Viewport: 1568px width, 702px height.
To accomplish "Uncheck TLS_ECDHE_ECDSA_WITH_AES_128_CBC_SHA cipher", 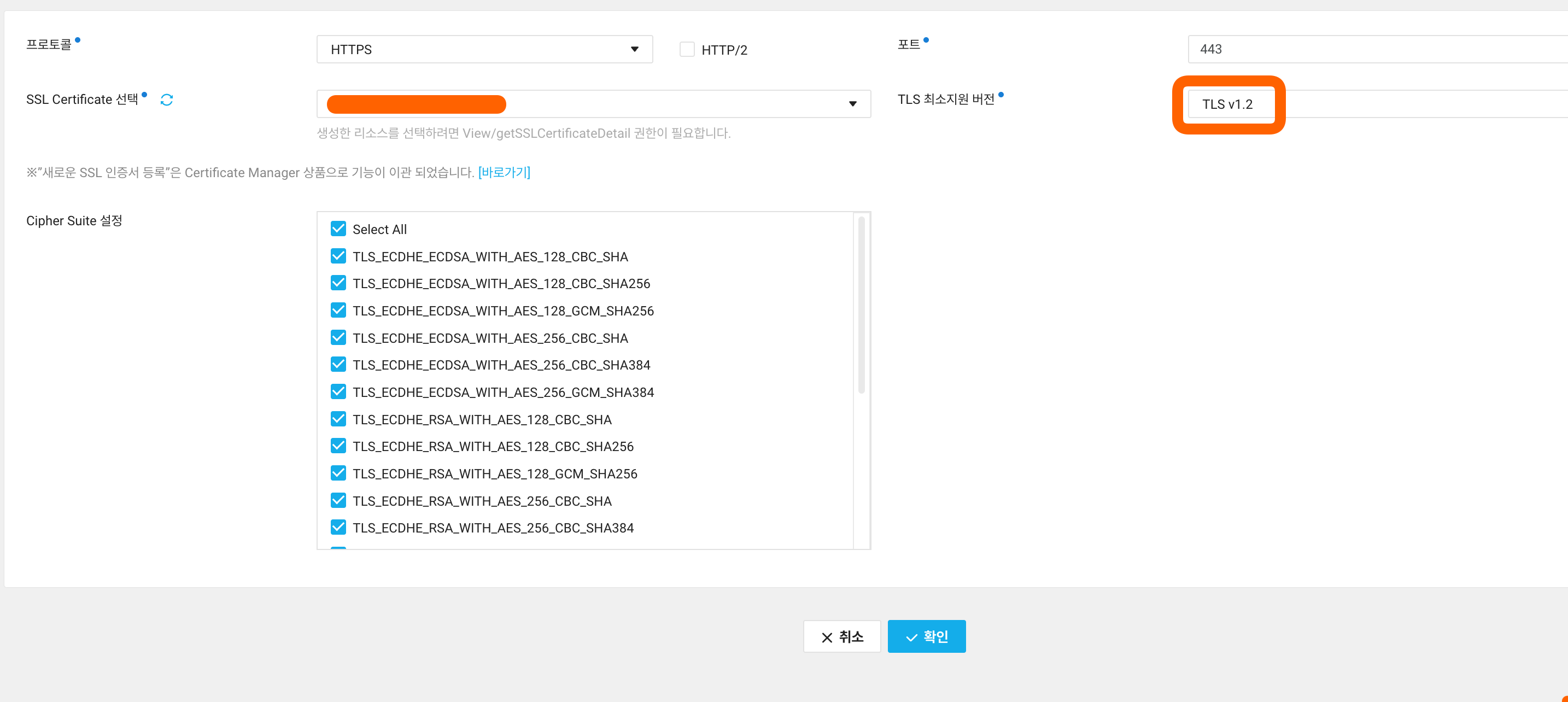I will [338, 256].
